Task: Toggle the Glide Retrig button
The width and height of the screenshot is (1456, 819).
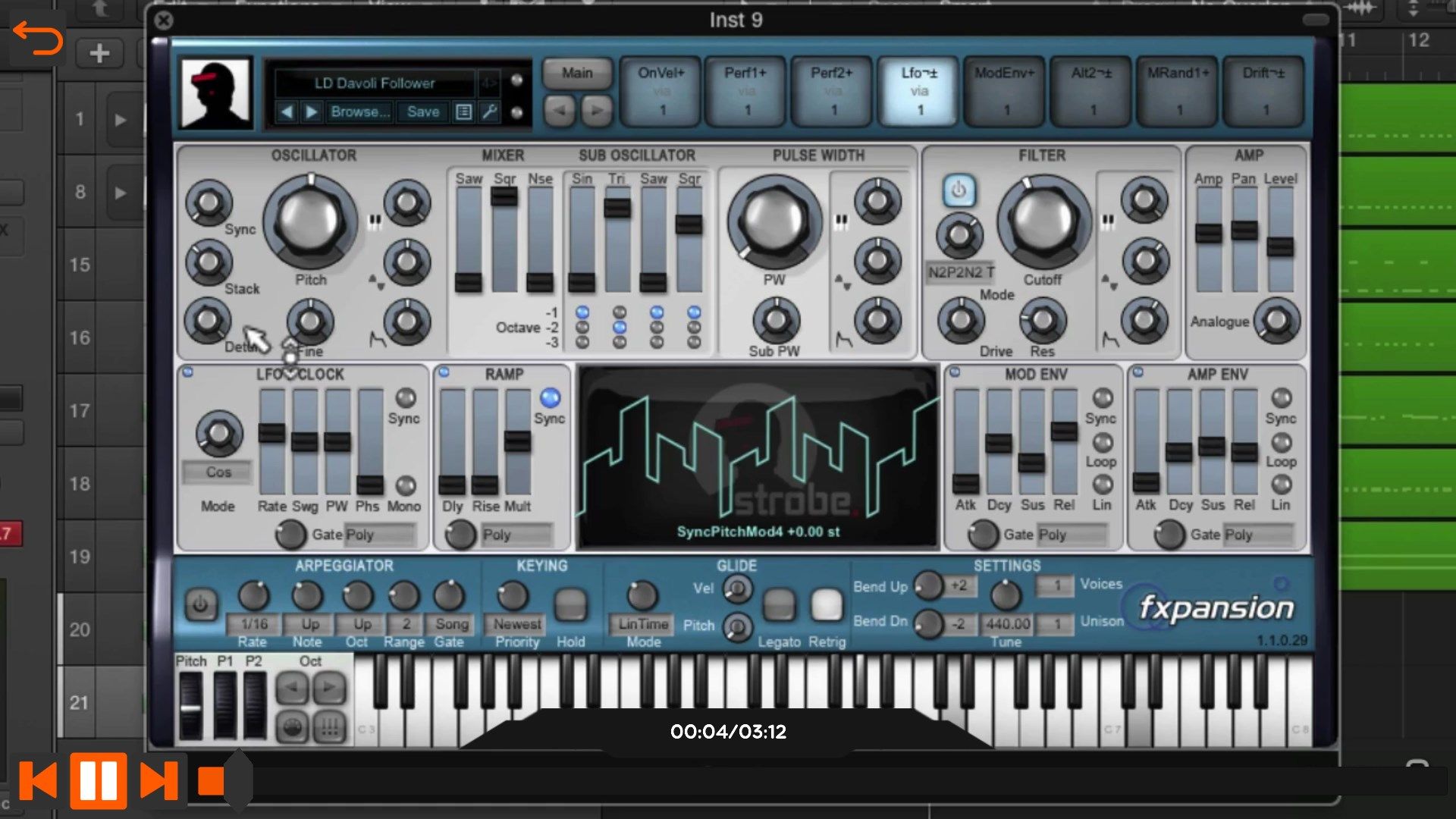Action: click(x=827, y=604)
